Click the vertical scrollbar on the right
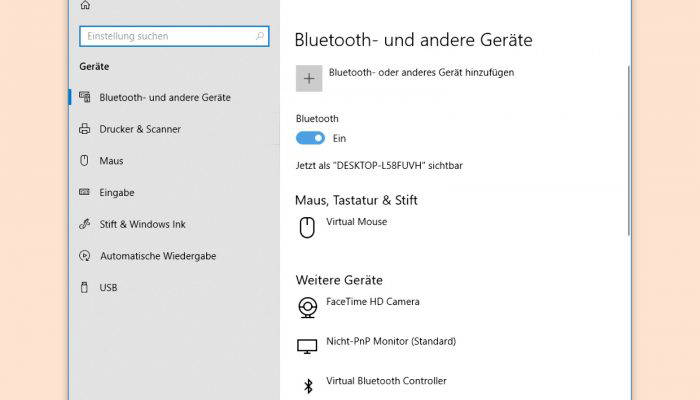700x400 pixels. tap(629, 151)
